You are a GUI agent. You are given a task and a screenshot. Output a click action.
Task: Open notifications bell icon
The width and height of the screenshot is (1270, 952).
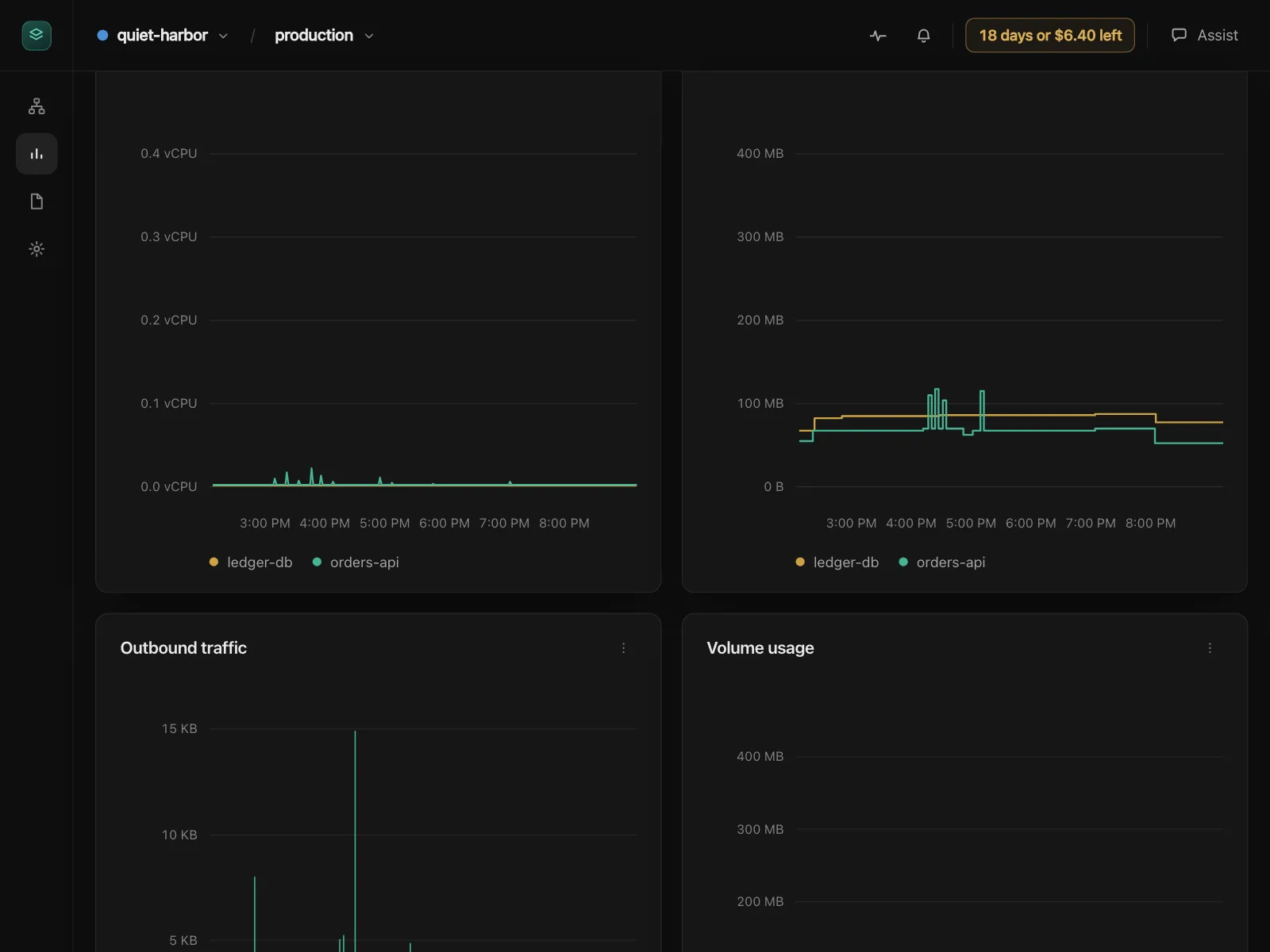point(924,36)
